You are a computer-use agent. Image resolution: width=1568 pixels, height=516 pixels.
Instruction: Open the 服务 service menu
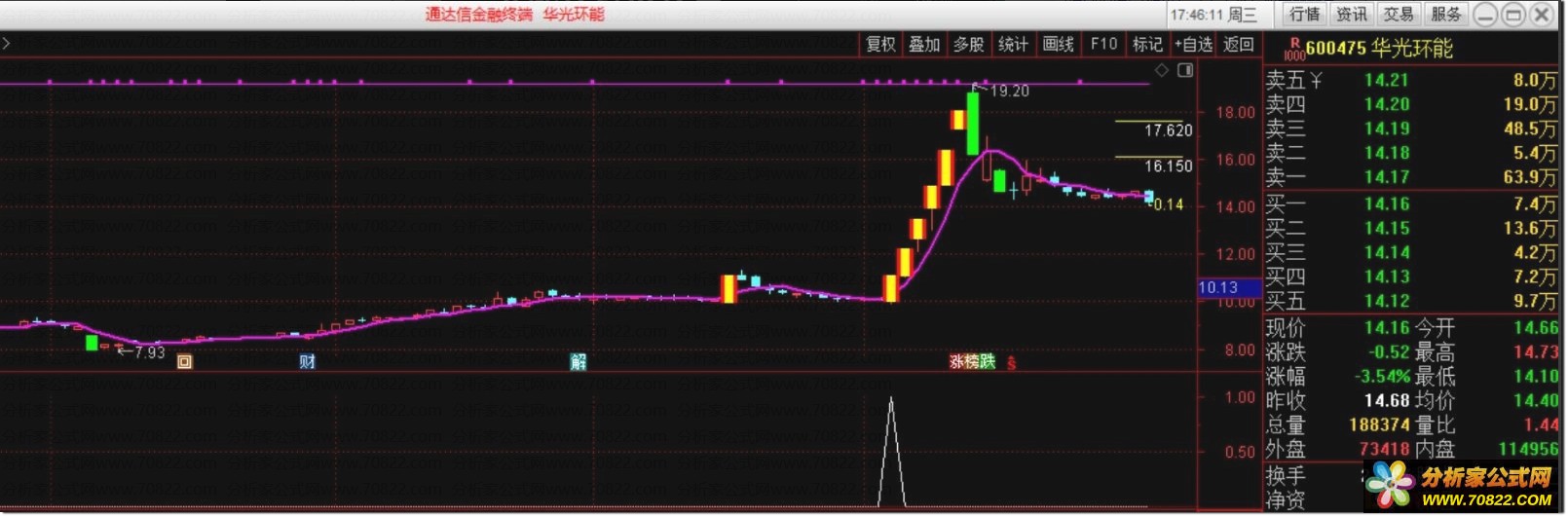(x=1445, y=14)
